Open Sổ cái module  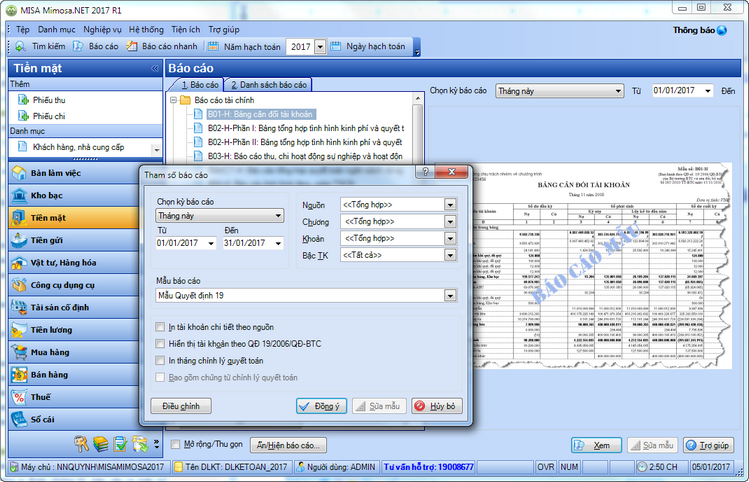tap(74, 420)
